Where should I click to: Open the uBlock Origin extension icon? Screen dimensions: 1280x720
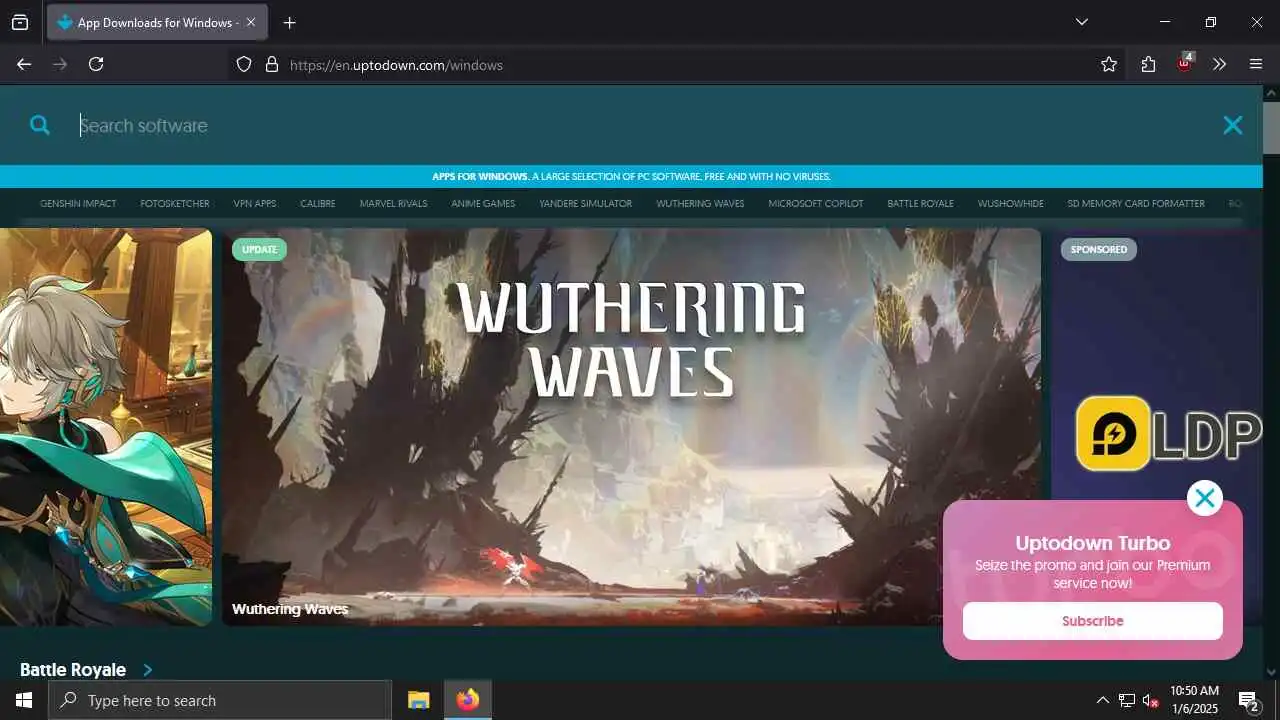(x=1185, y=63)
